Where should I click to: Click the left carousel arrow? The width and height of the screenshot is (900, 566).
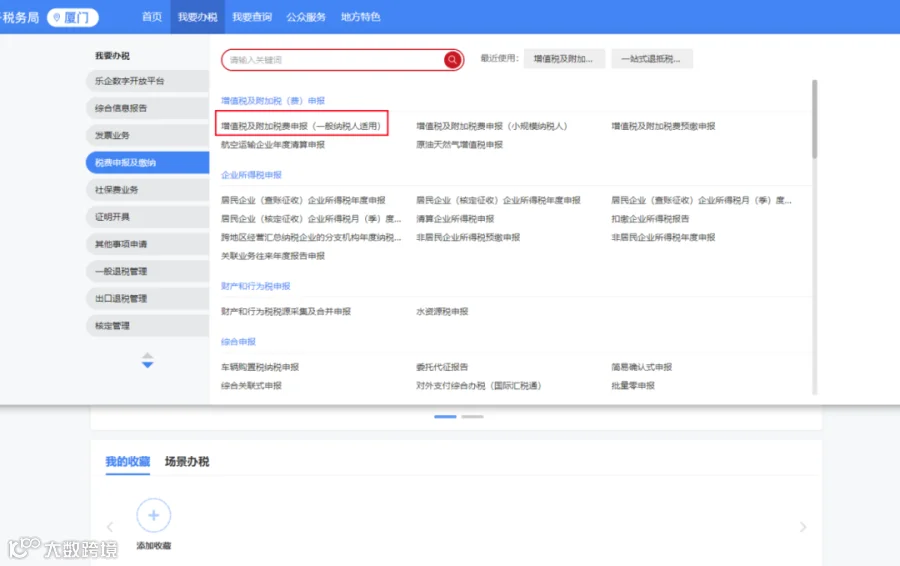coord(110,527)
